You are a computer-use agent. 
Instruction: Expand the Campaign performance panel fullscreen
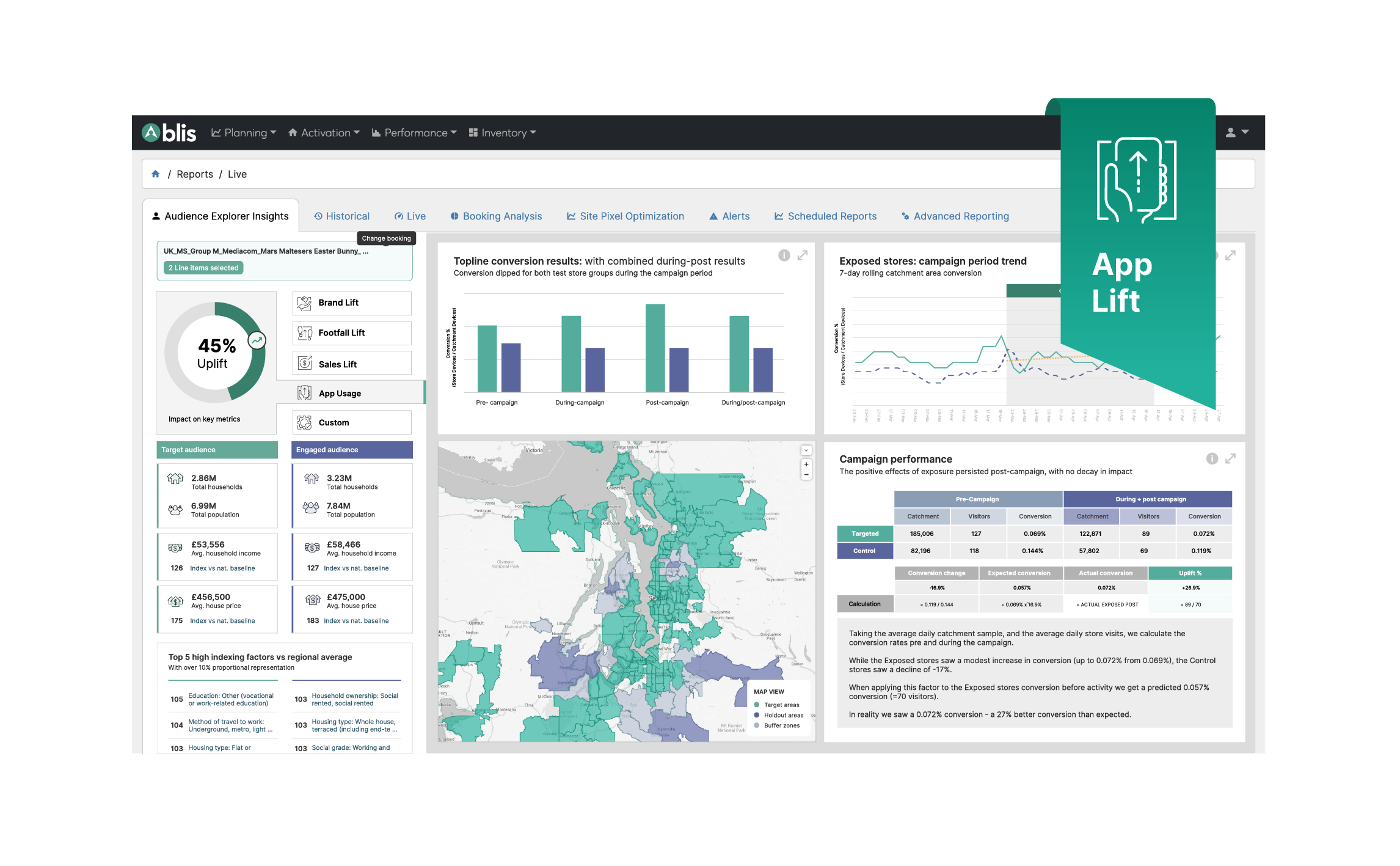1230,458
